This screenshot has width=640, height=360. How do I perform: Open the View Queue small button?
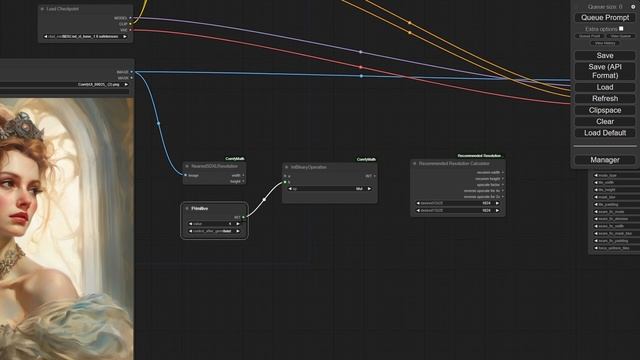[621, 36]
